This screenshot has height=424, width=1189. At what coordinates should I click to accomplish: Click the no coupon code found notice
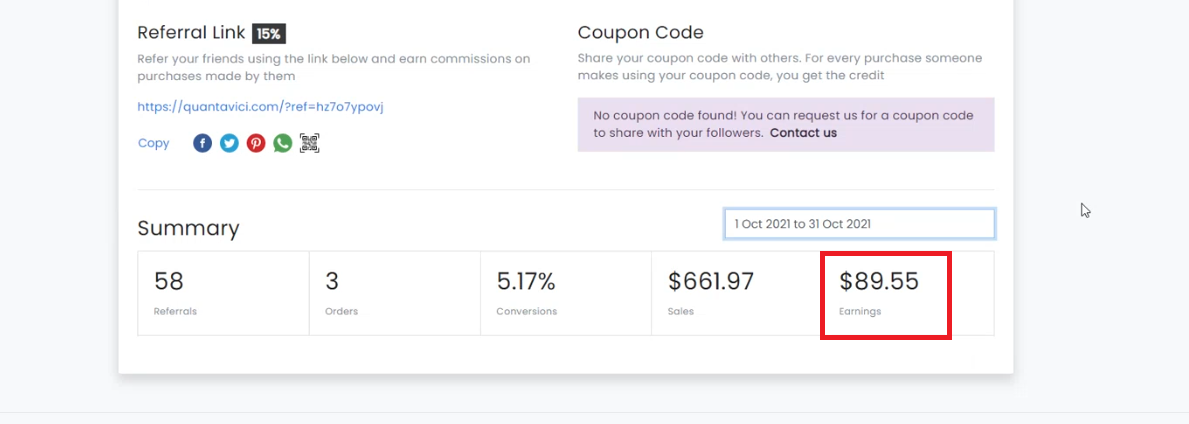pyautogui.click(x=786, y=124)
